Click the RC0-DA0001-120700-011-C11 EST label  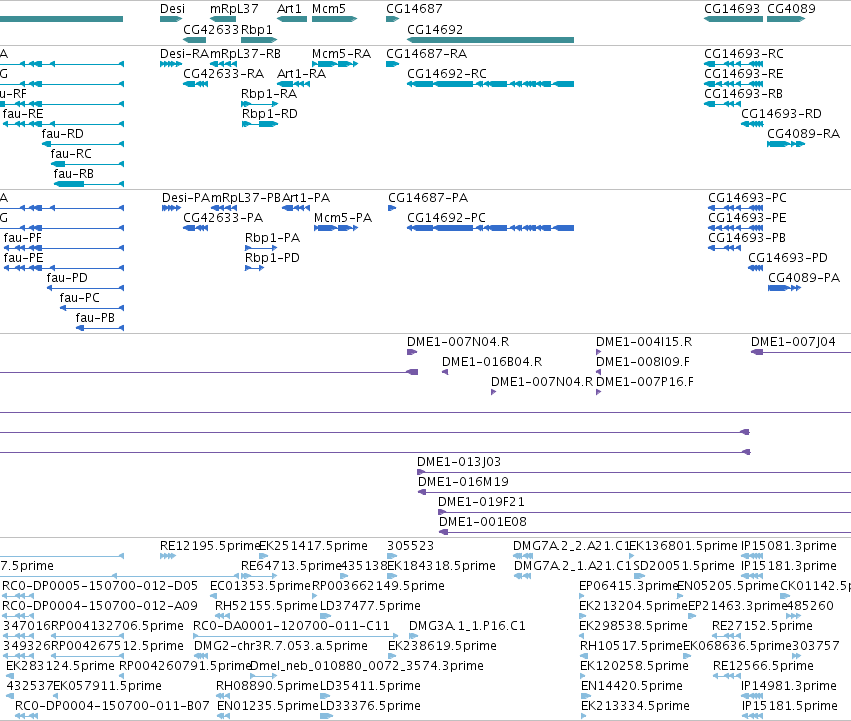(291, 627)
